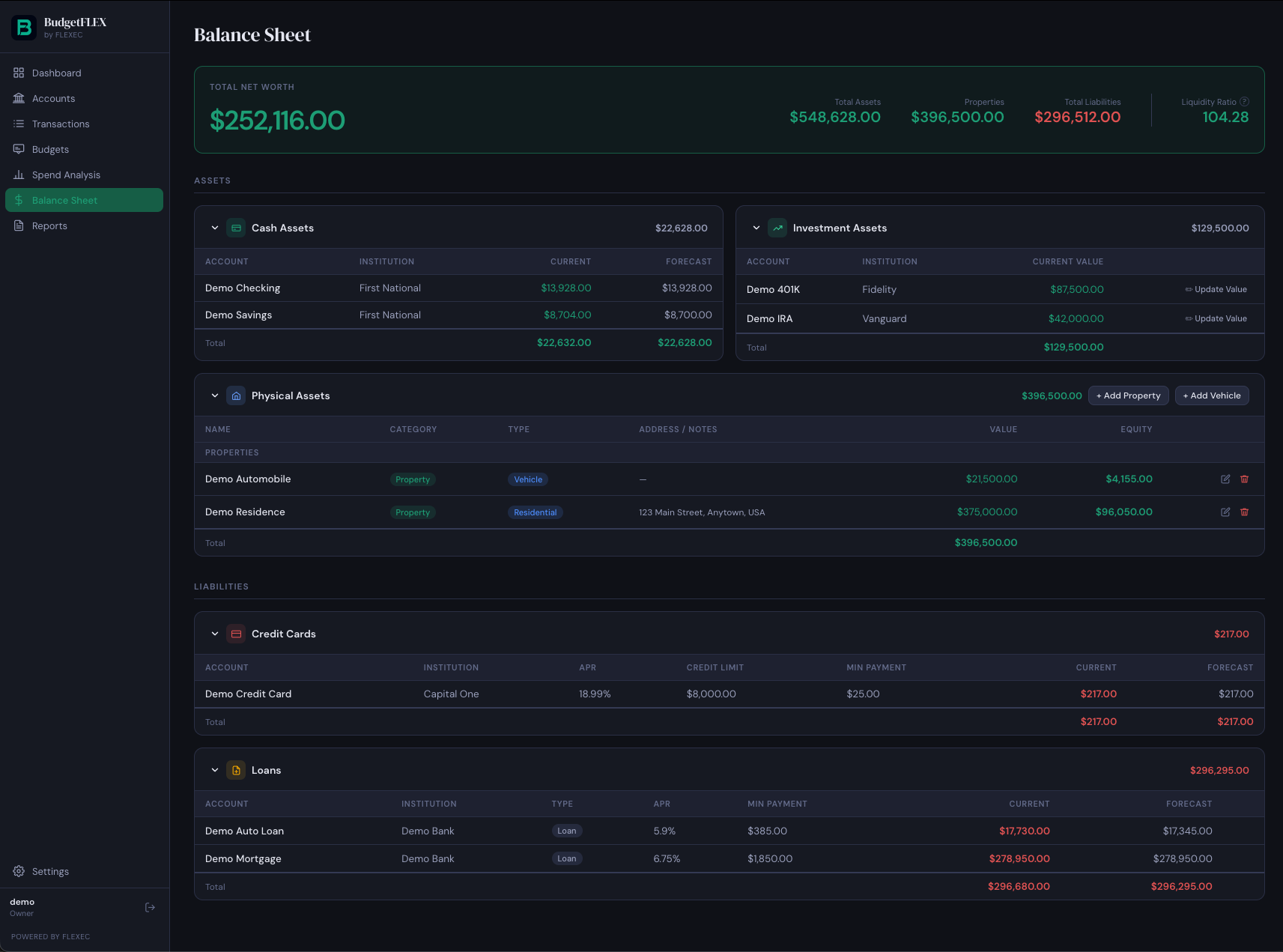Image resolution: width=1283 pixels, height=952 pixels.
Task: Click the Demo Auto Loan account name
Action: tap(244, 831)
